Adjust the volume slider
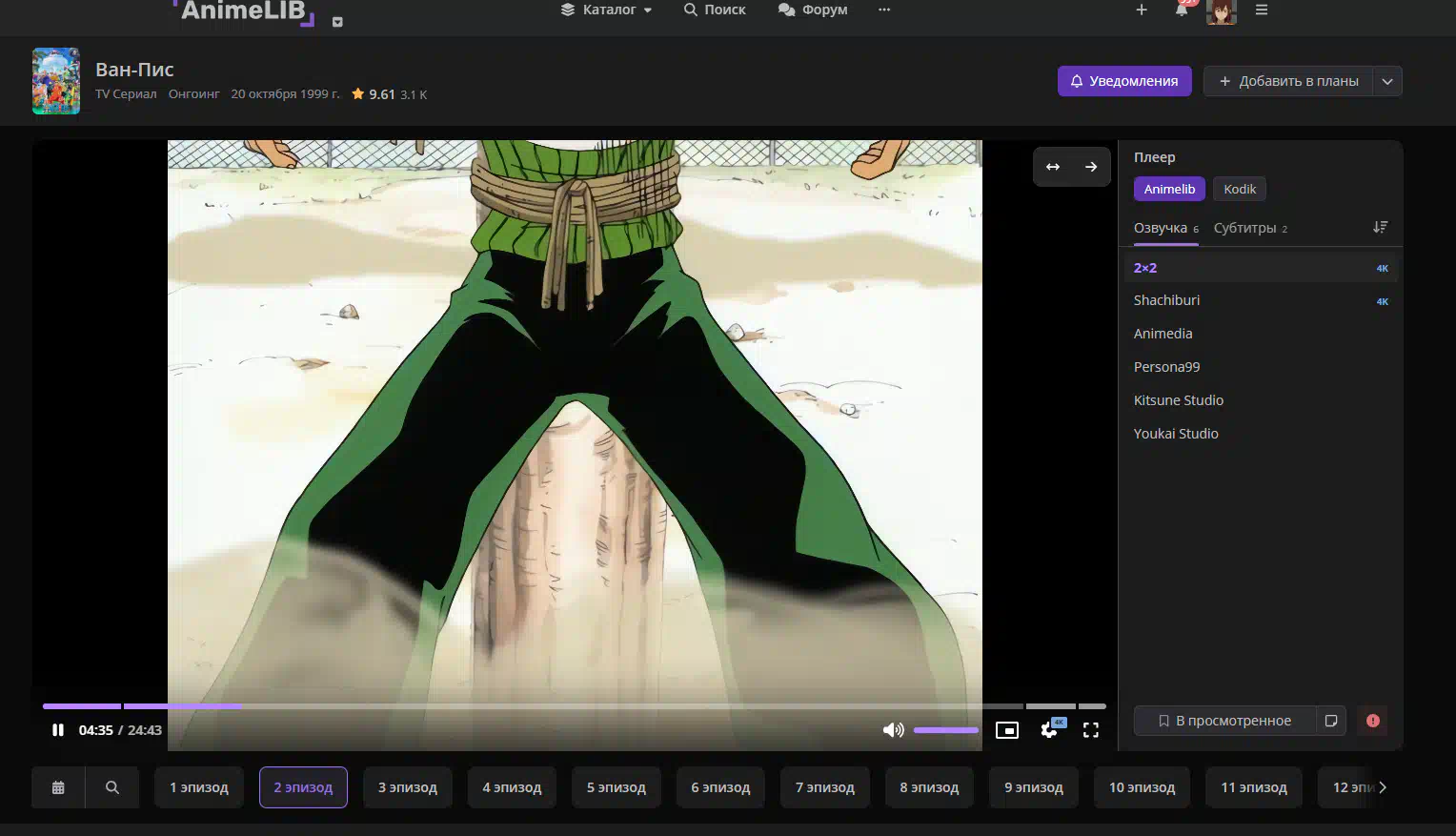The height and width of the screenshot is (836, 1456). pyautogui.click(x=945, y=730)
